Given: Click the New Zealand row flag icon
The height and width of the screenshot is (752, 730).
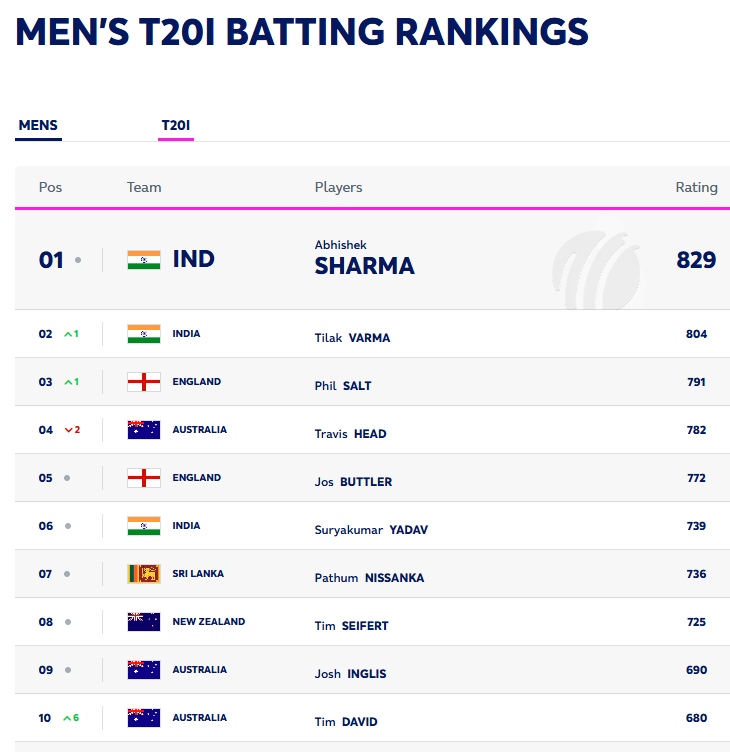Looking at the screenshot, I should 143,622.
